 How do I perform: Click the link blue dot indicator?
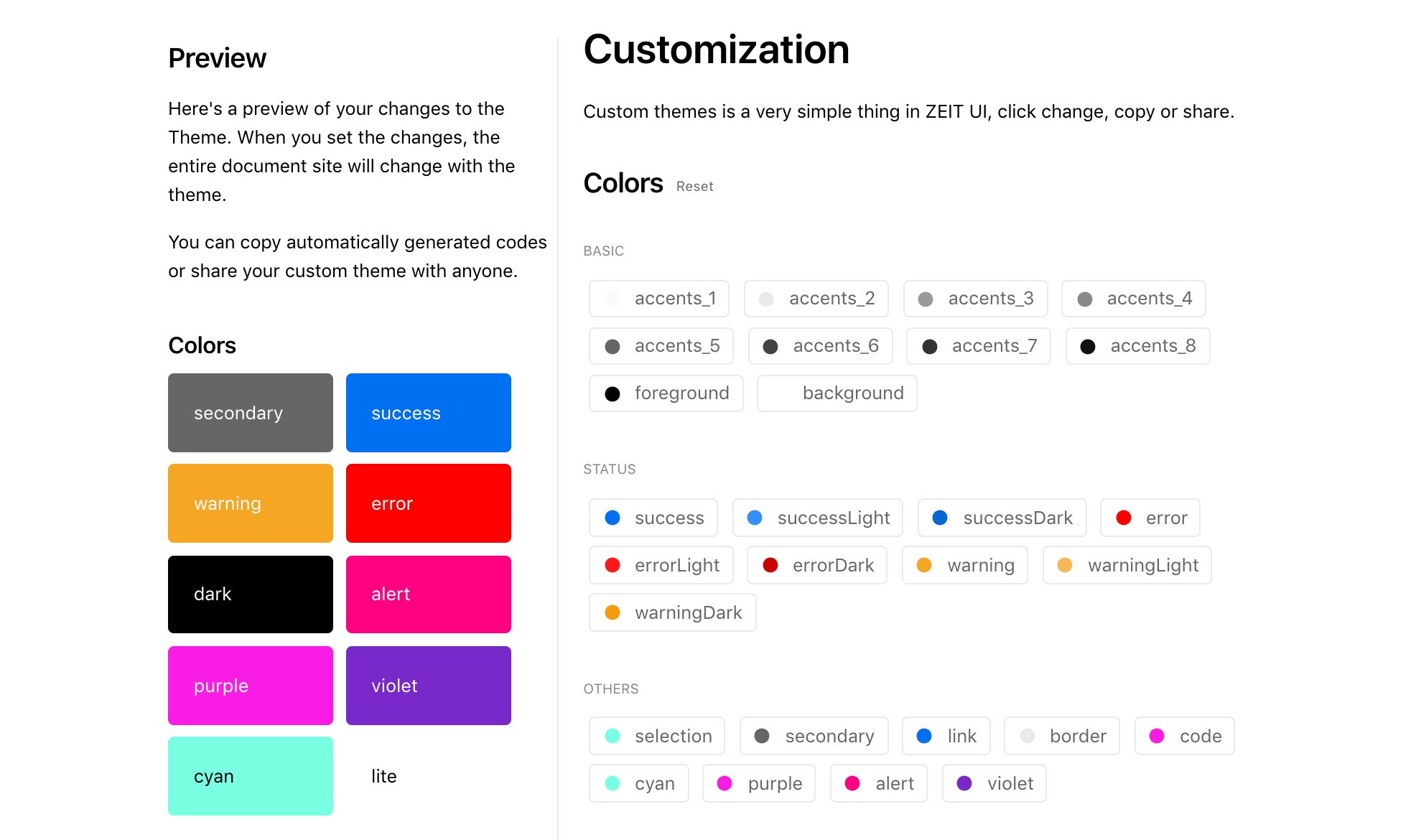click(x=923, y=736)
